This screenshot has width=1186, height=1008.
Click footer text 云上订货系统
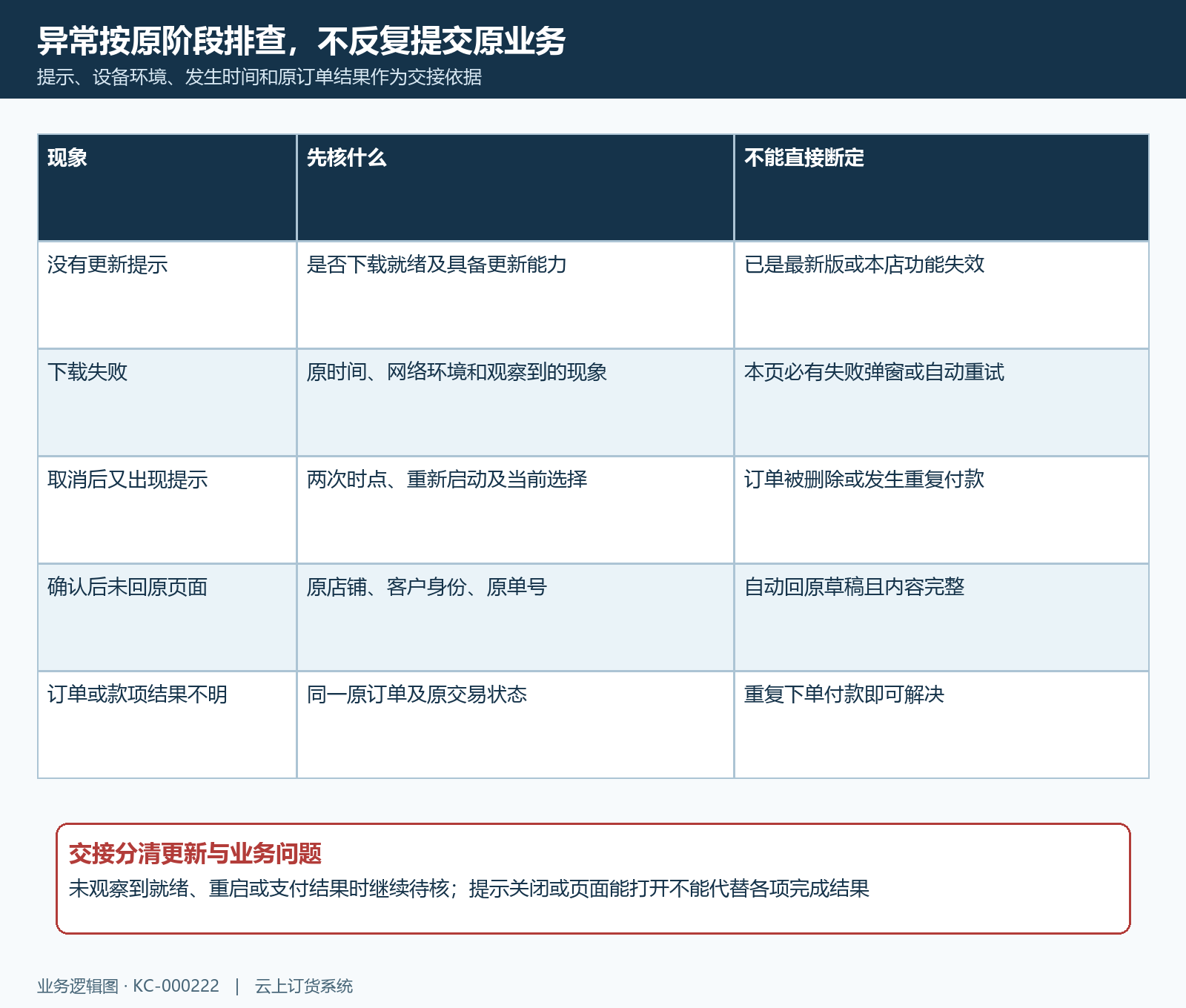pos(304,987)
